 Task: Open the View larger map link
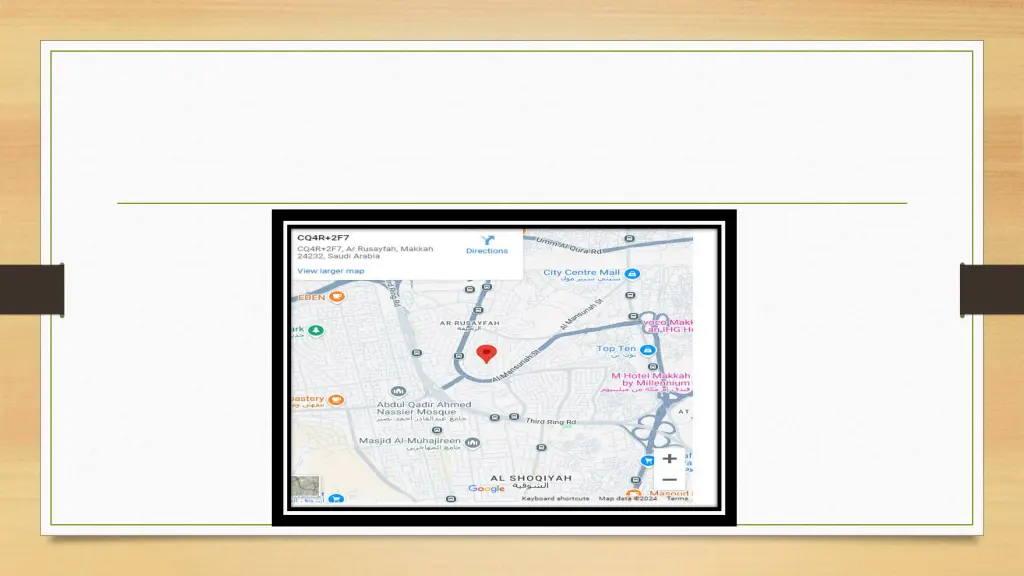(330, 271)
